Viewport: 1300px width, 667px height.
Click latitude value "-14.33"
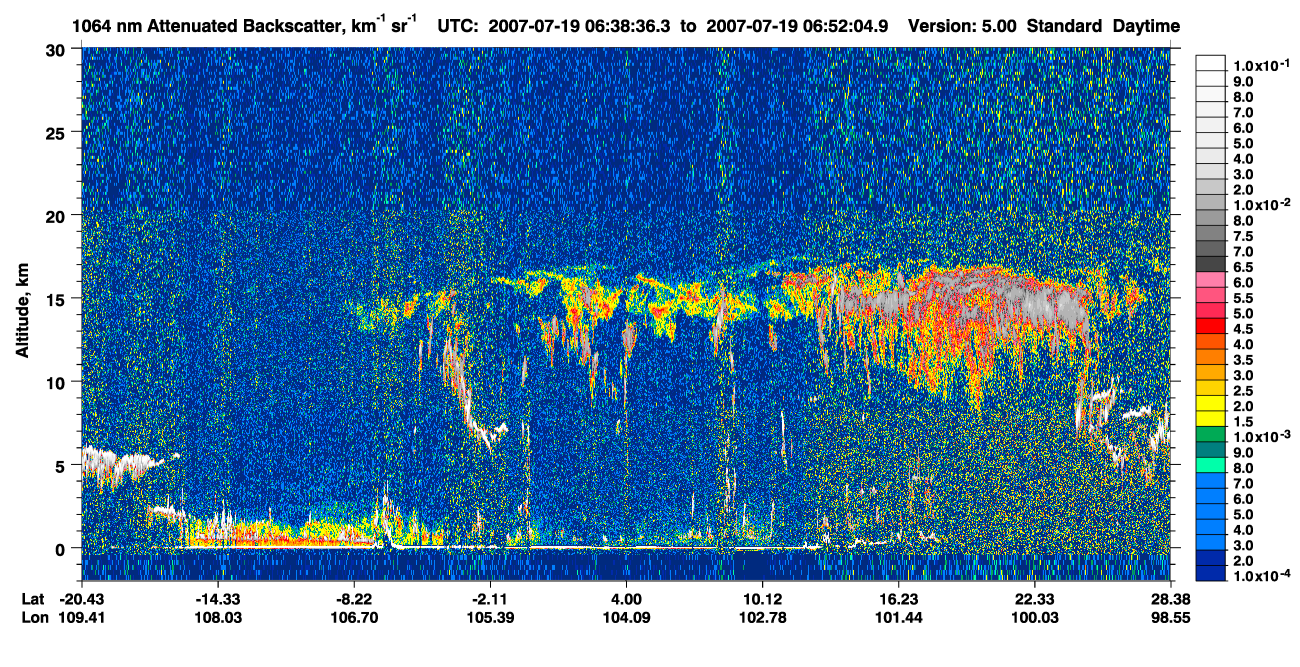(x=218, y=599)
